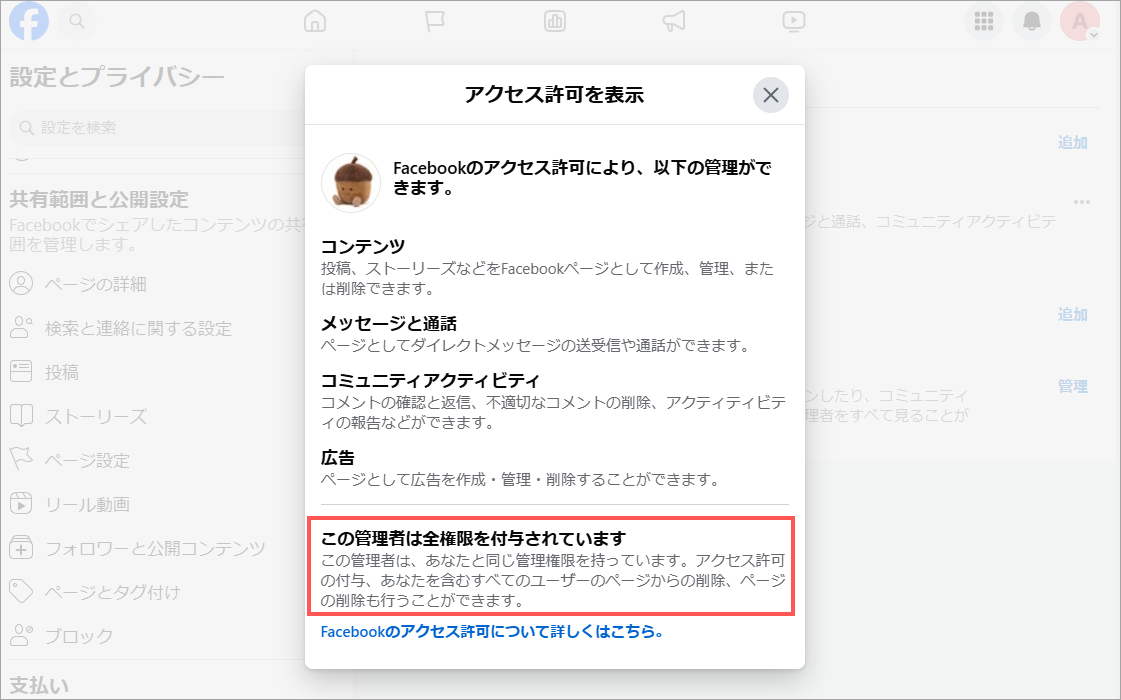Click the 管理 link on the right
The width and height of the screenshot is (1121, 700).
pyautogui.click(x=1072, y=387)
